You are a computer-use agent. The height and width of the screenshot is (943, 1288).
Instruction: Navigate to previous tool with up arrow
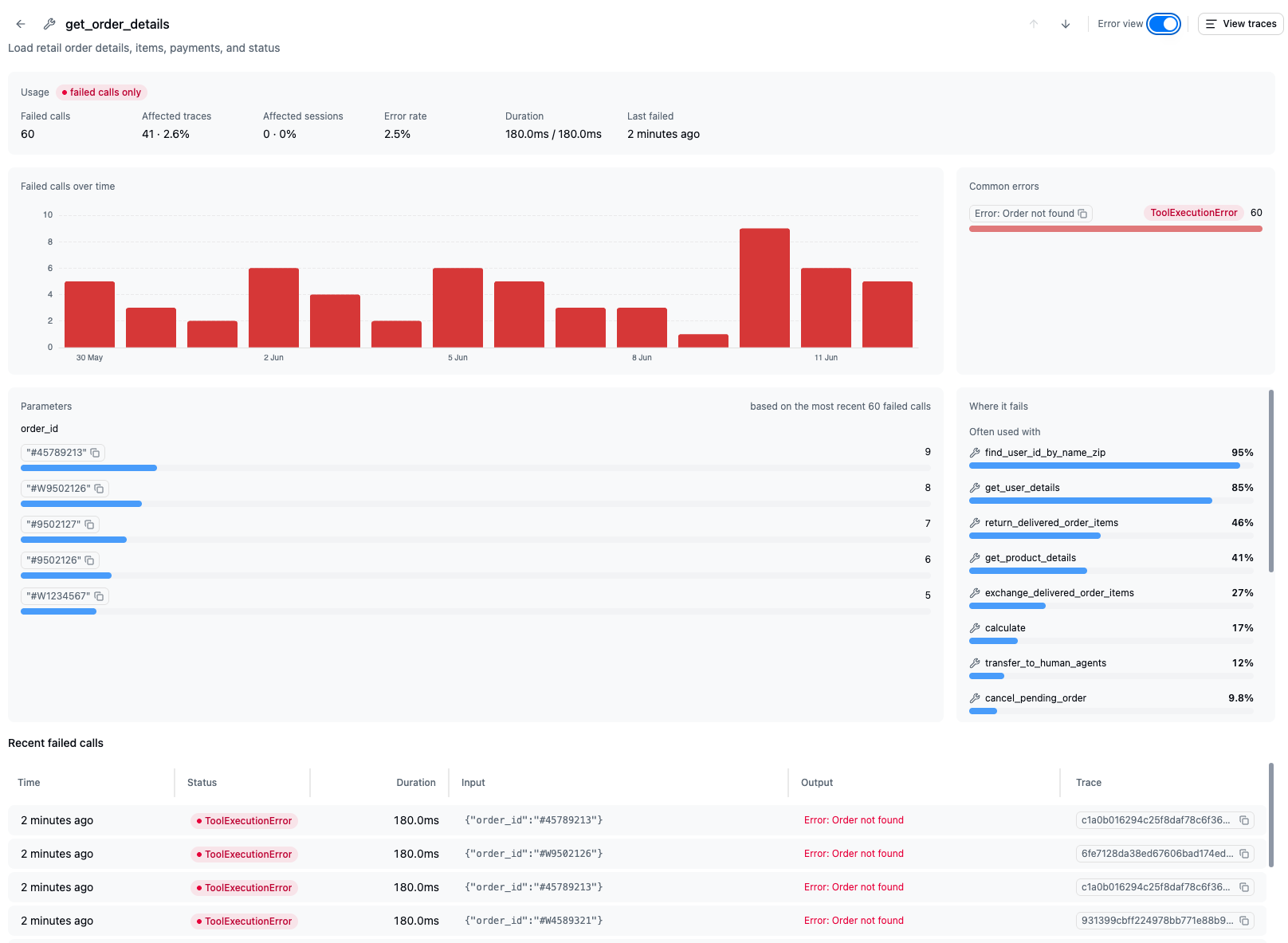pos(1034,24)
